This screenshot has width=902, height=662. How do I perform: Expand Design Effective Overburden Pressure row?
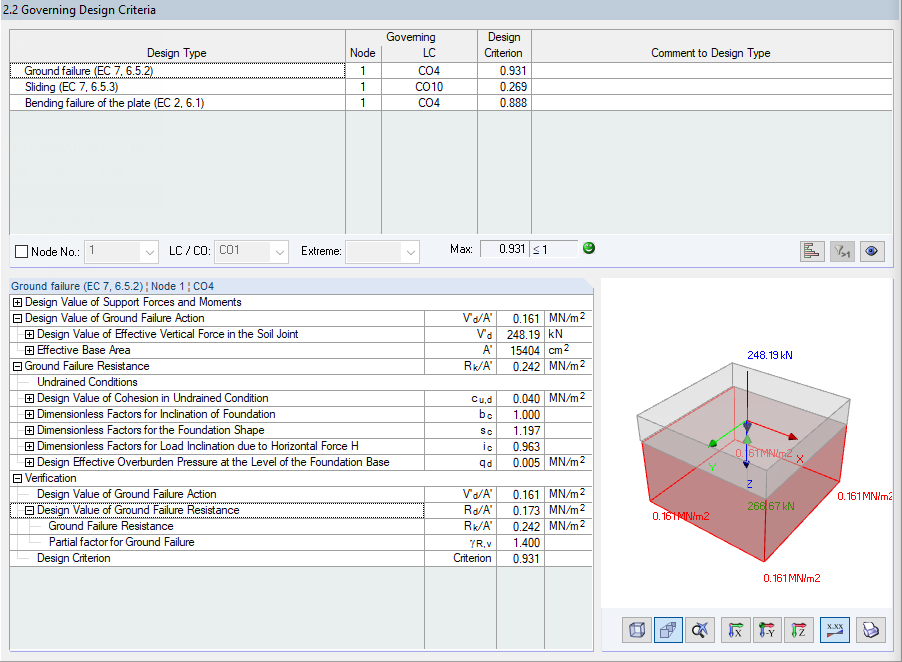(x=29, y=462)
